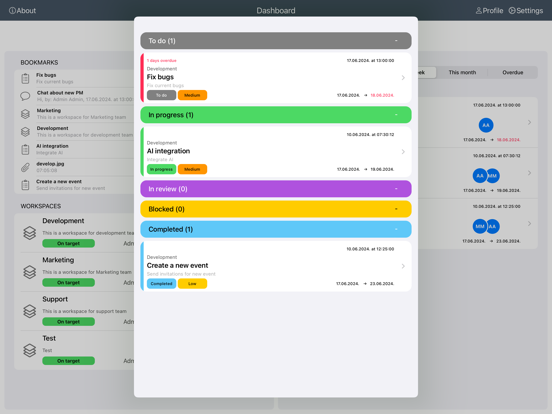Click On target badge under Test workspace

(x=68, y=361)
